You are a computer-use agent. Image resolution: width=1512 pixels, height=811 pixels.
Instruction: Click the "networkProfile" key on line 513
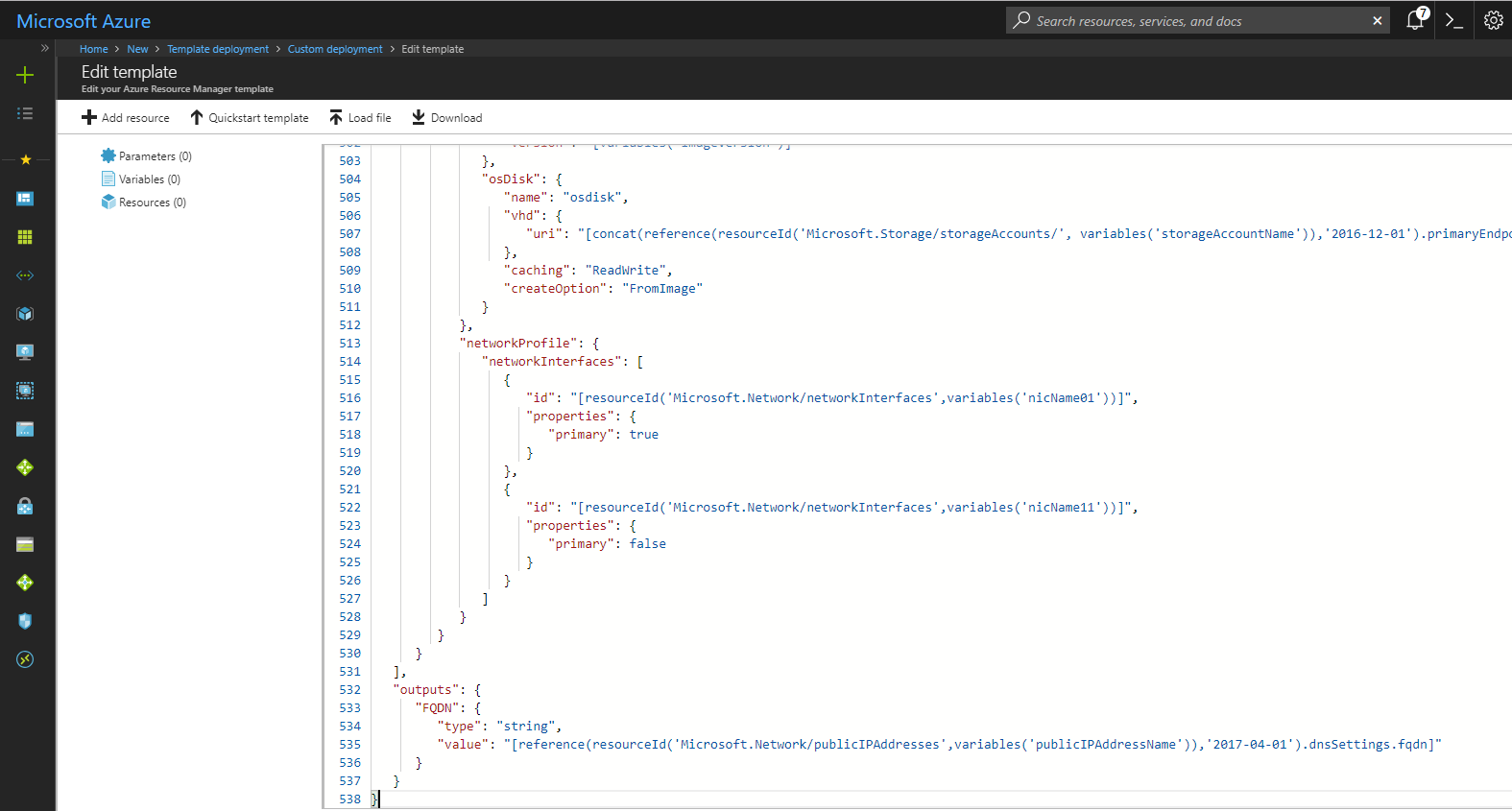(518, 344)
